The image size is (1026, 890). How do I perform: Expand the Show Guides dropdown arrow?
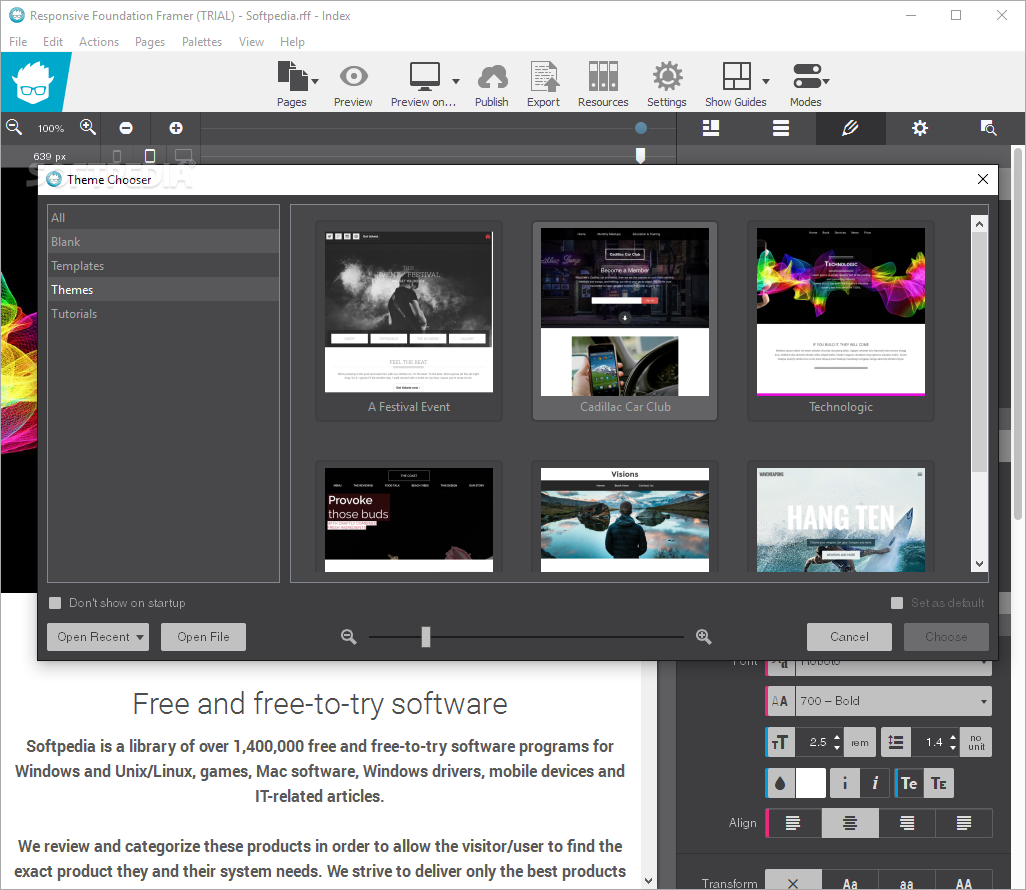tap(766, 81)
